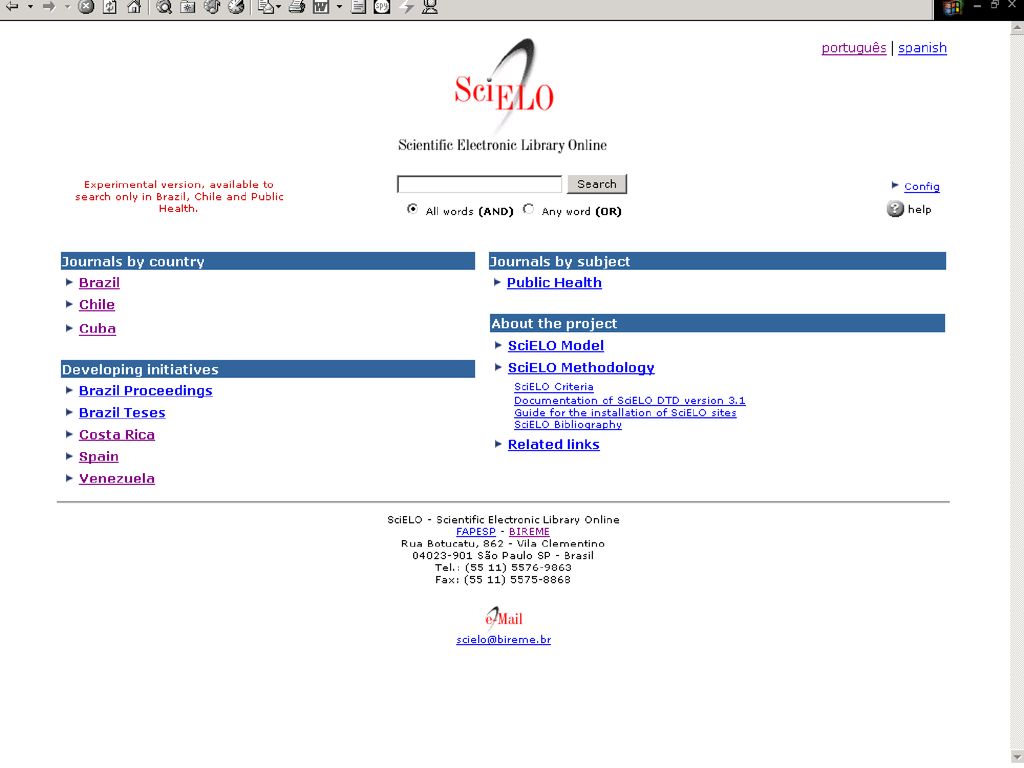
Task: Click the arrow bullet beside Related links
Action: click(498, 444)
